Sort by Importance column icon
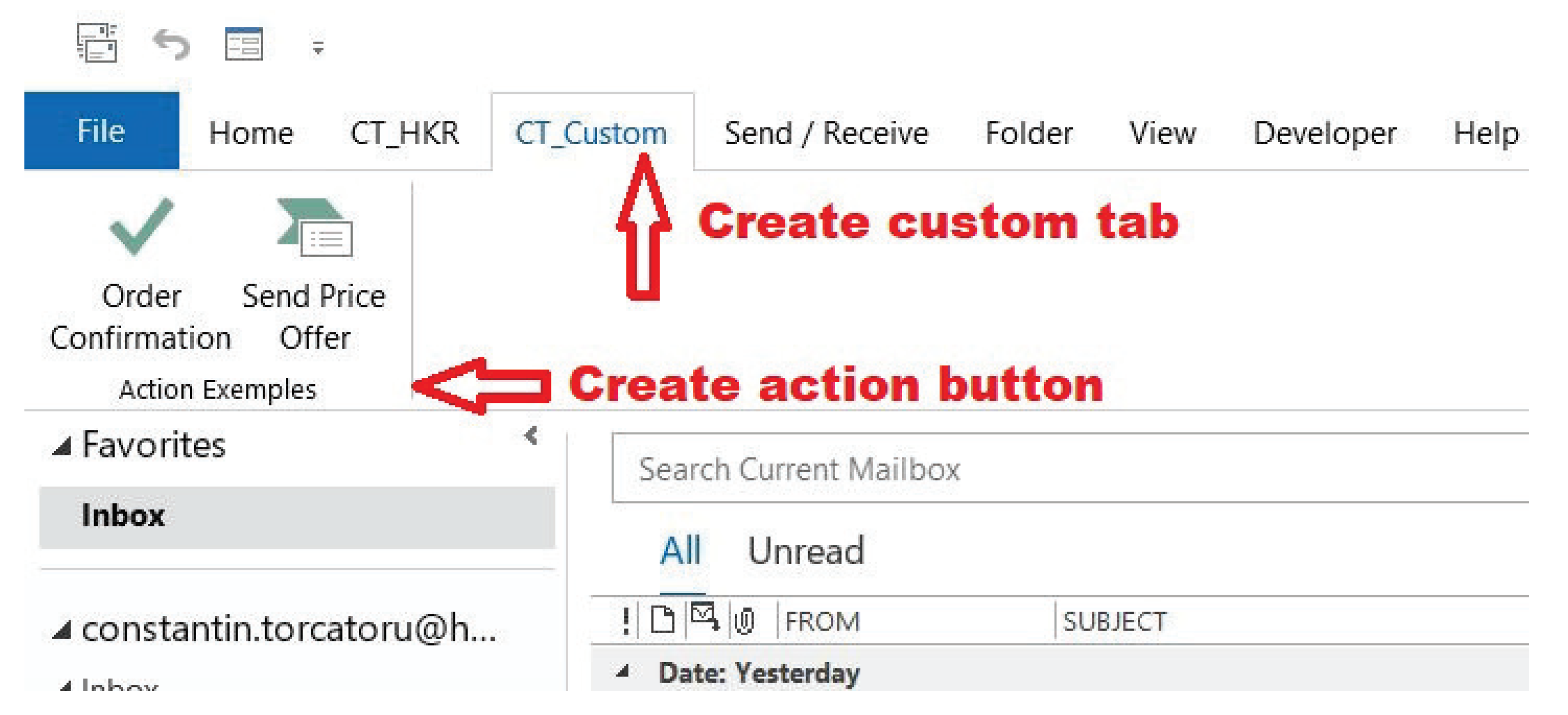Viewport: 1568px width, 715px height. [626, 621]
